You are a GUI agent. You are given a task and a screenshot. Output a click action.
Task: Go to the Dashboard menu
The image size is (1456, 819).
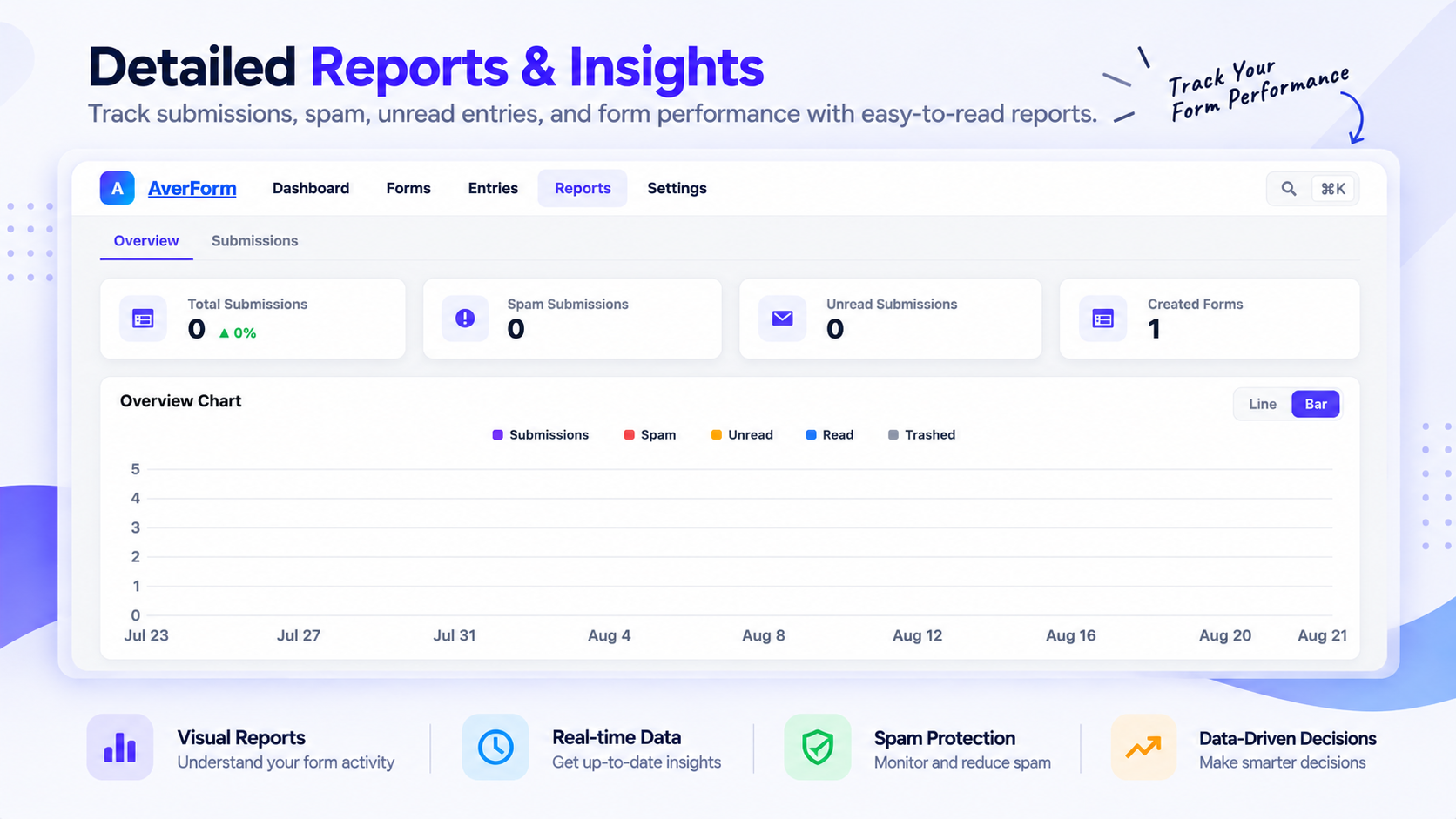click(311, 188)
